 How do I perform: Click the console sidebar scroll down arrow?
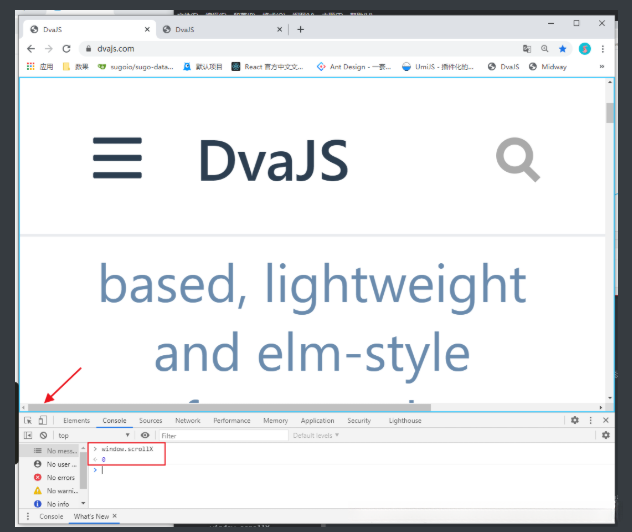pyautogui.click(x=83, y=503)
